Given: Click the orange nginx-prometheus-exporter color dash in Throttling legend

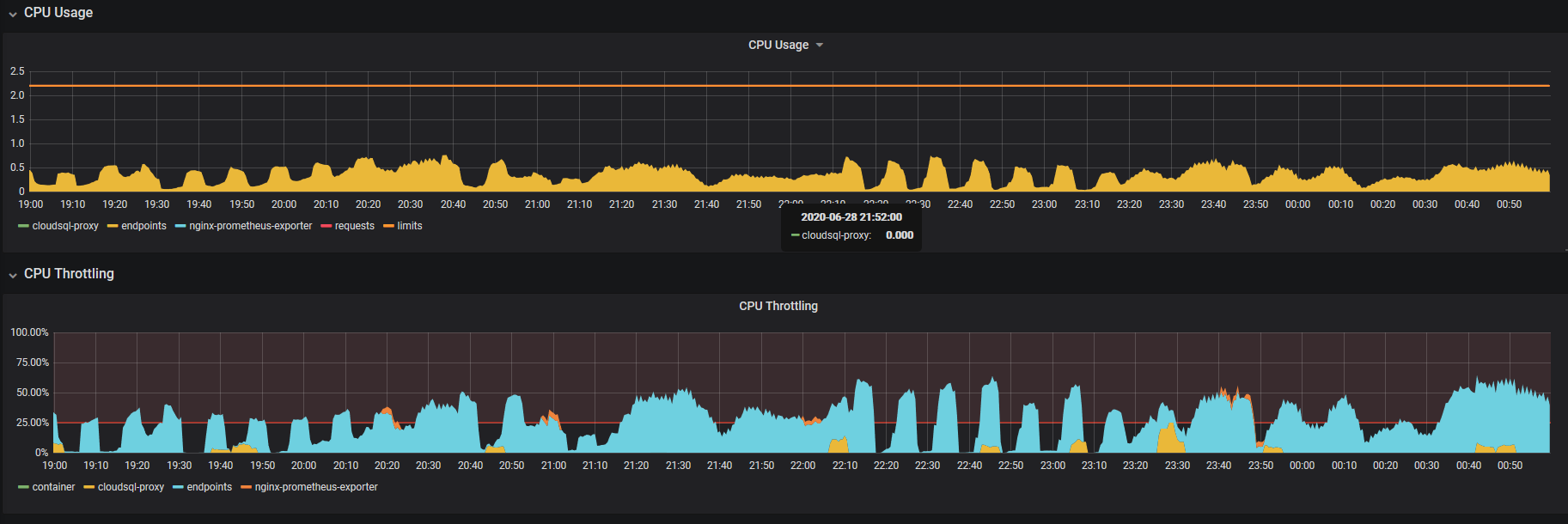Looking at the screenshot, I should click(246, 488).
